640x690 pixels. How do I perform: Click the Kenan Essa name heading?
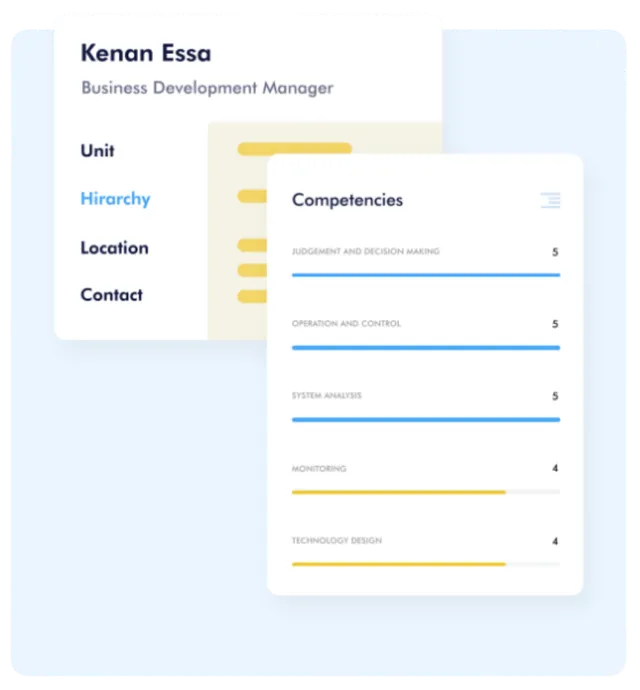[x=146, y=53]
